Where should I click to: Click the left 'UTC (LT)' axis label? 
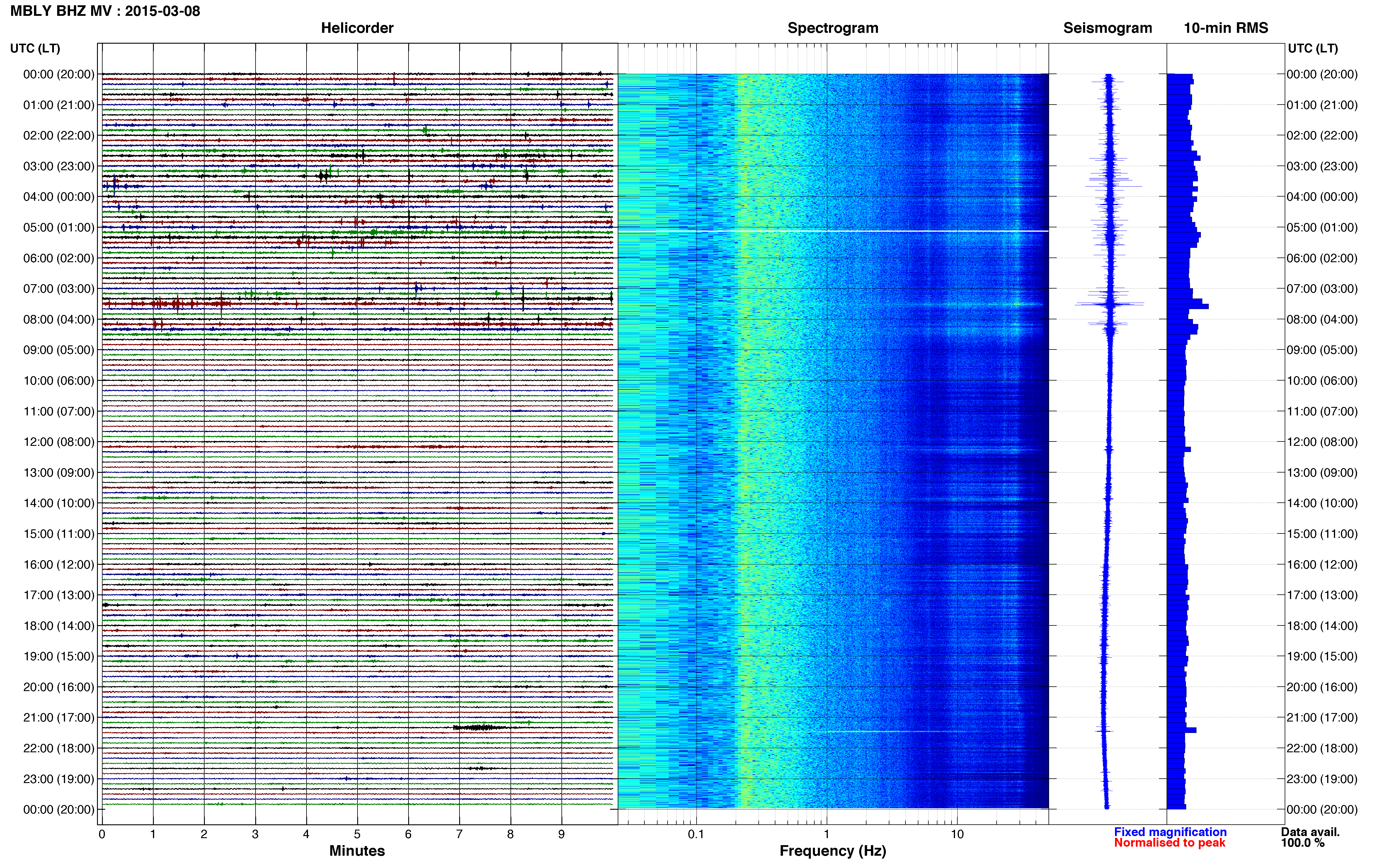[x=35, y=48]
